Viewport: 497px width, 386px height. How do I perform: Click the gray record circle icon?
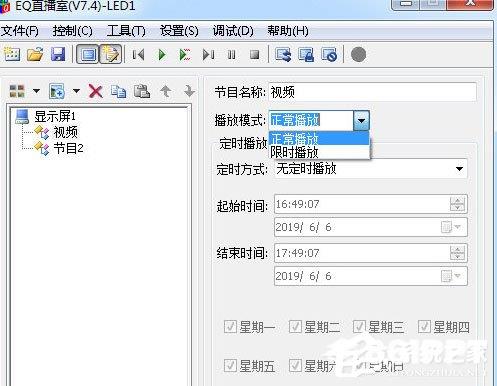coord(358,54)
